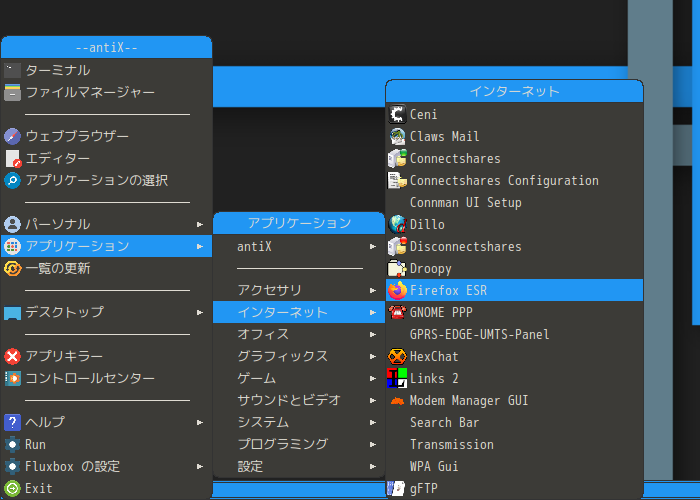The height and width of the screenshot is (500, 700).
Task: Select the highlighted インターネット category
Action: point(299,312)
